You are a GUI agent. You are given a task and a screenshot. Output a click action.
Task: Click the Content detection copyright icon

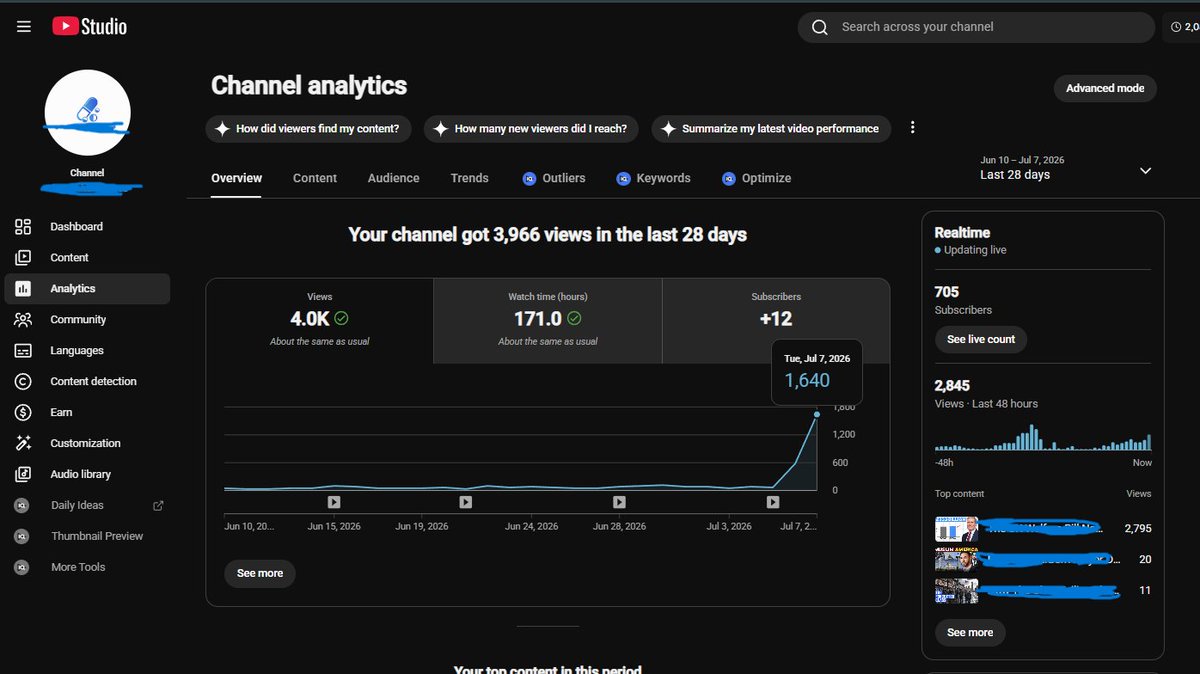[23, 382]
